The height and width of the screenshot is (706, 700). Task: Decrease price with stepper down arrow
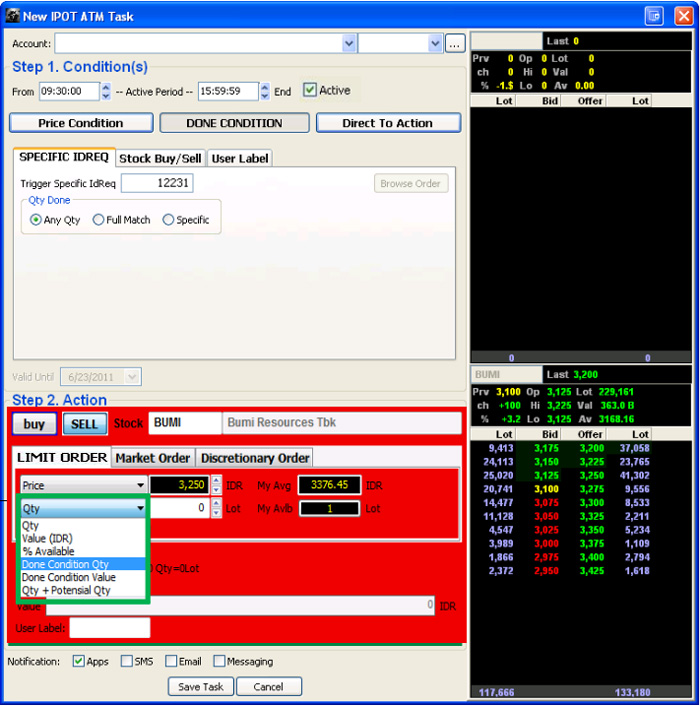(x=217, y=489)
